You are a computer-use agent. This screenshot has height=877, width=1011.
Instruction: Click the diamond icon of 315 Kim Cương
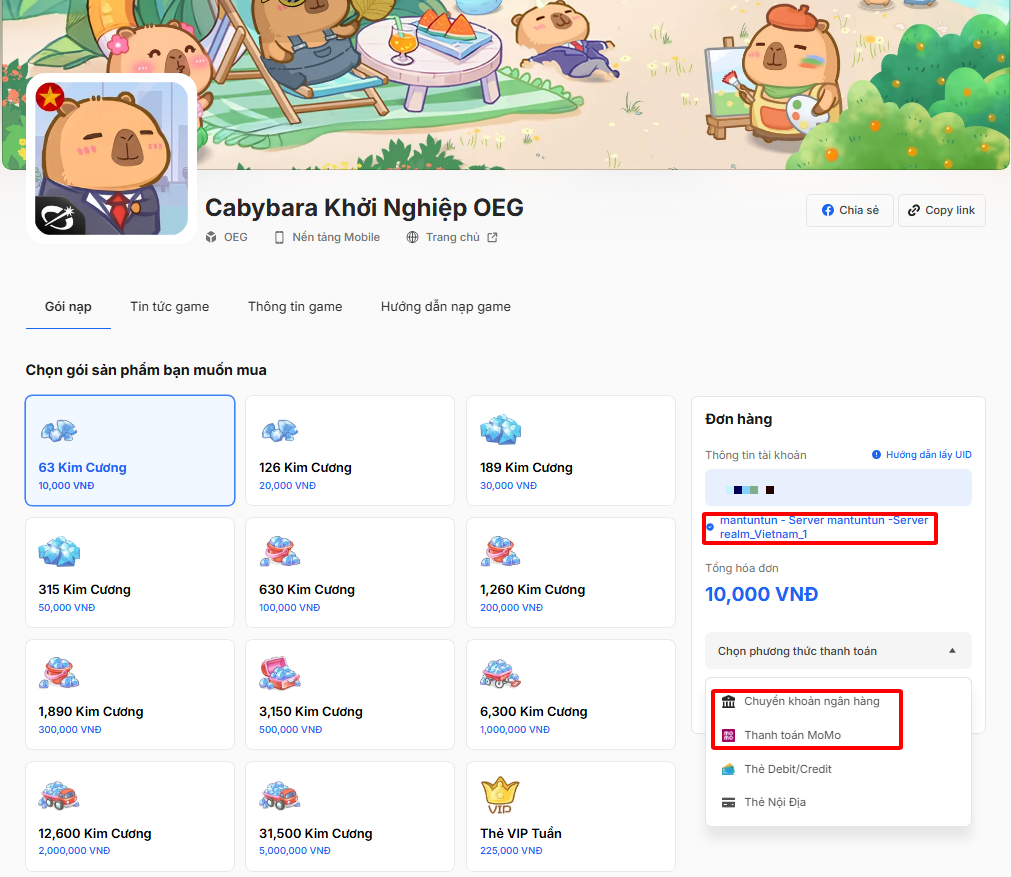point(59,551)
